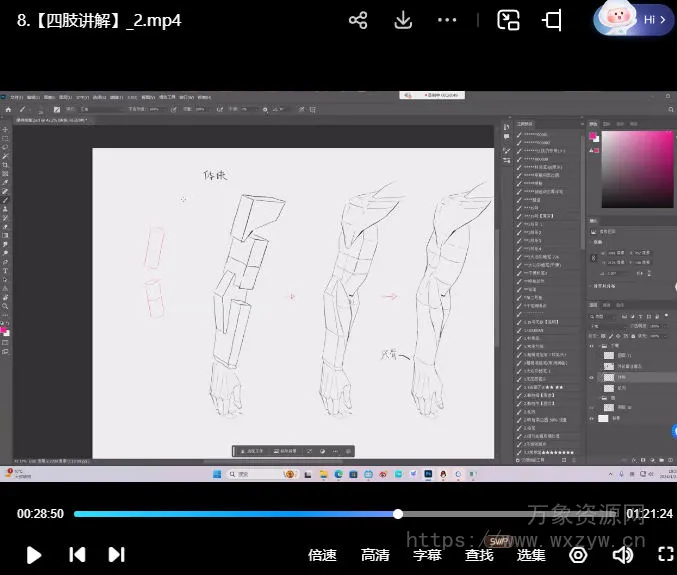Play the video
This screenshot has height=575, width=677.
click(x=33, y=554)
